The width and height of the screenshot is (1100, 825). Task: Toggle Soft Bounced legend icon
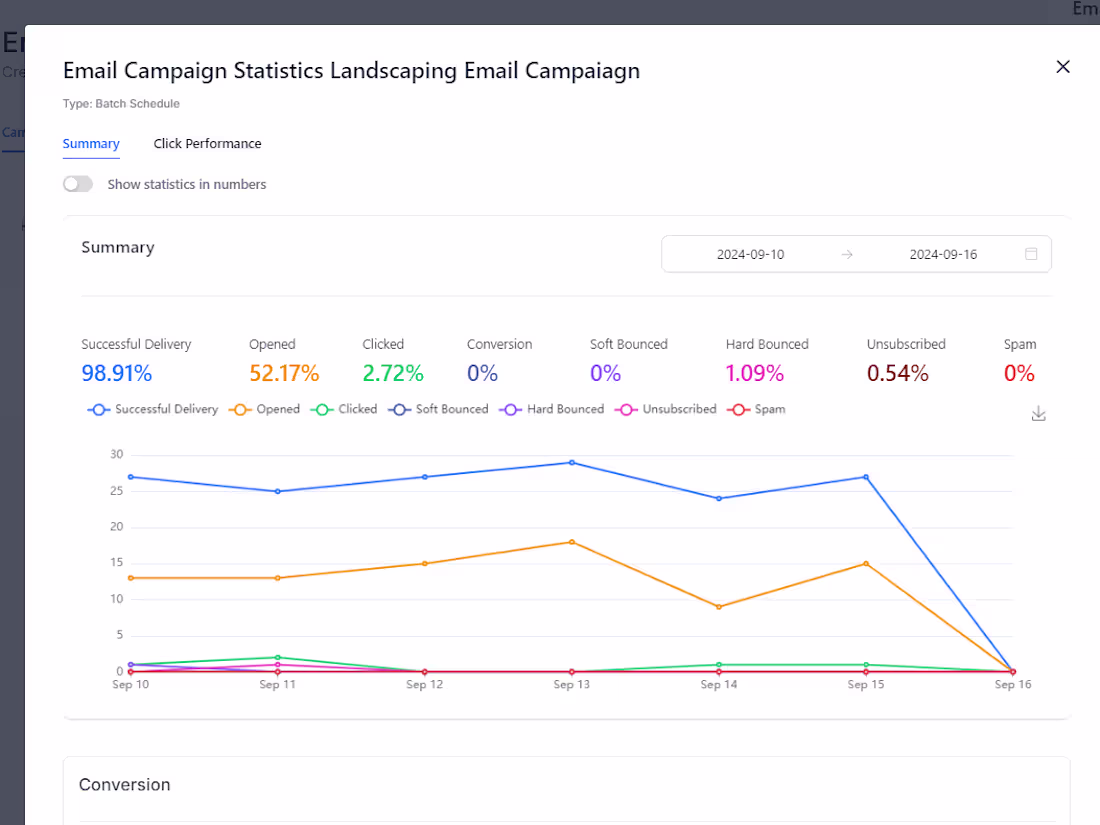[x=399, y=410]
